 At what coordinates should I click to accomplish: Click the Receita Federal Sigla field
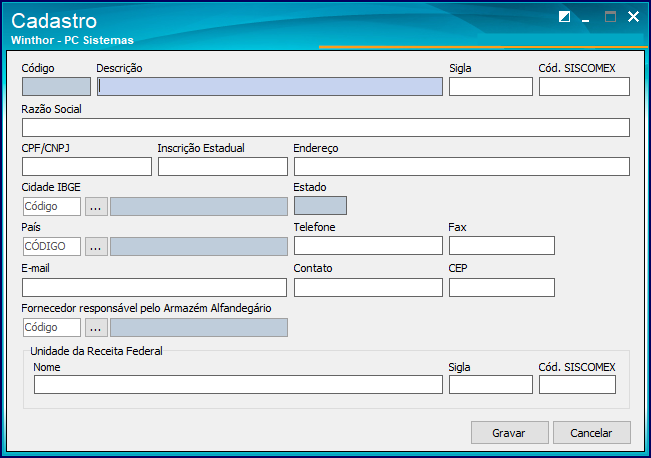(x=491, y=385)
